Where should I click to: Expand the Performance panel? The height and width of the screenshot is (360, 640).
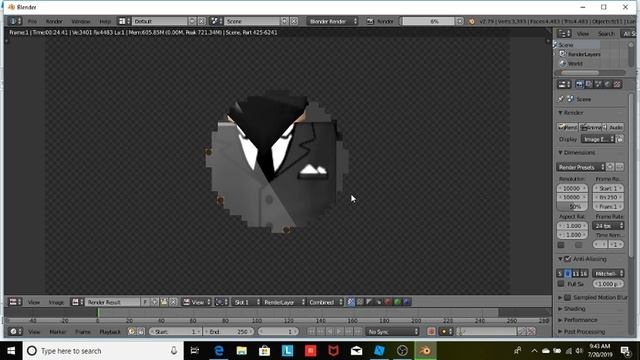coord(578,320)
